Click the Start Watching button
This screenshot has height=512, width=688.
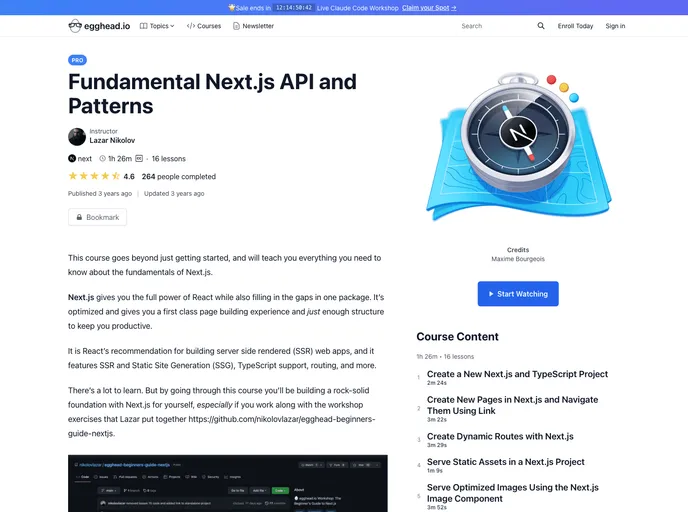pyautogui.click(x=518, y=294)
